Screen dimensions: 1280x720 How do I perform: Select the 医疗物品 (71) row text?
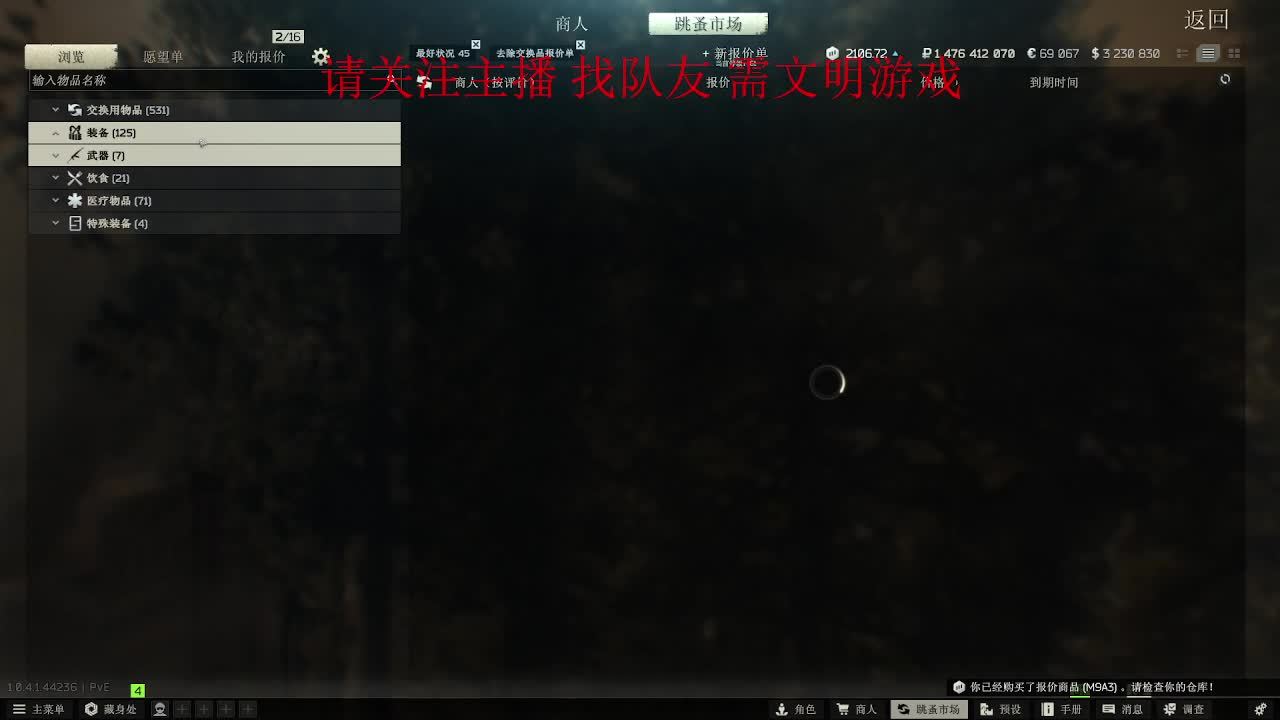(119, 201)
